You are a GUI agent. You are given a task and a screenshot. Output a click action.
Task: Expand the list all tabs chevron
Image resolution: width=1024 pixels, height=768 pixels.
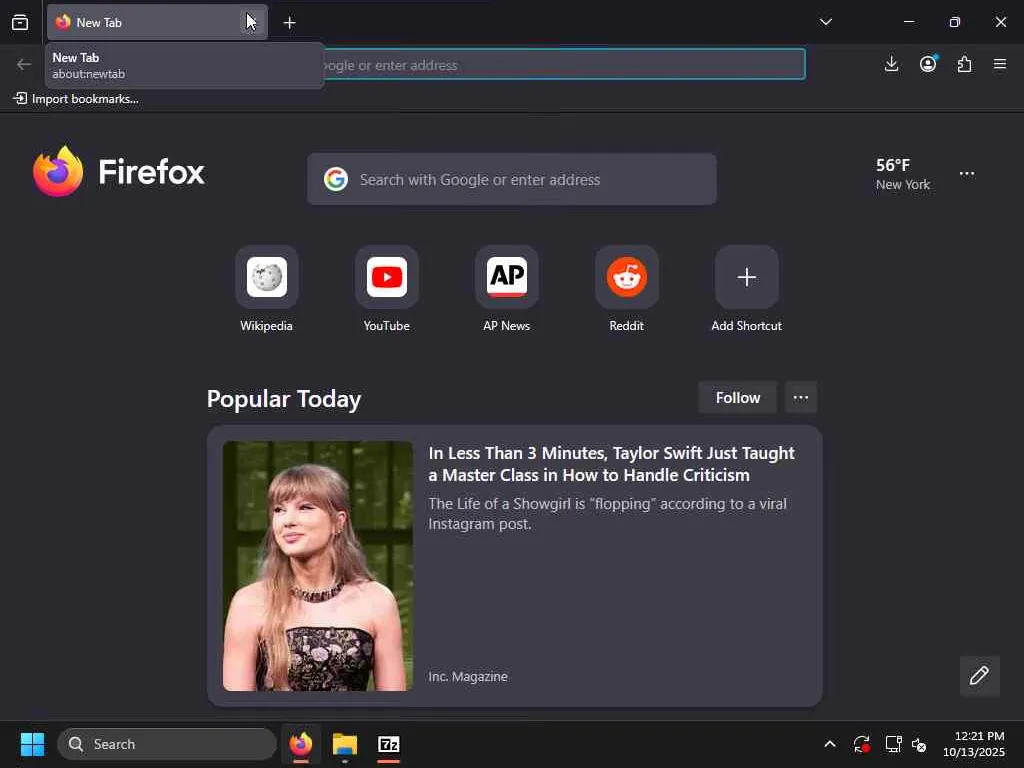pos(825,22)
